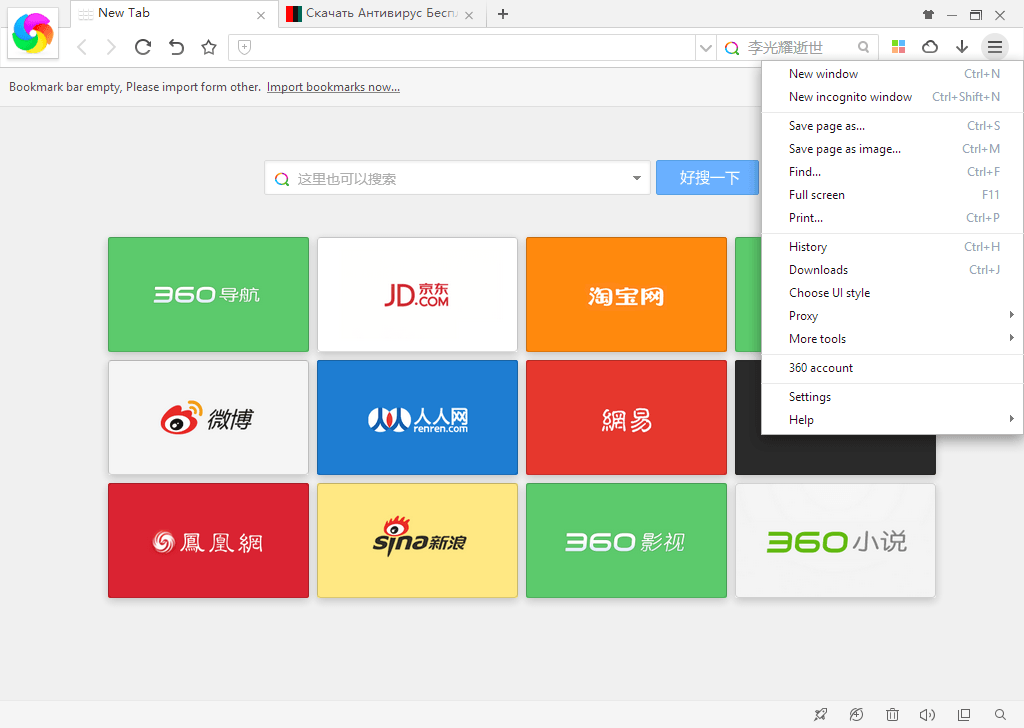Open the colorful apps grid icon
The height and width of the screenshot is (728, 1024).
pyautogui.click(x=899, y=46)
